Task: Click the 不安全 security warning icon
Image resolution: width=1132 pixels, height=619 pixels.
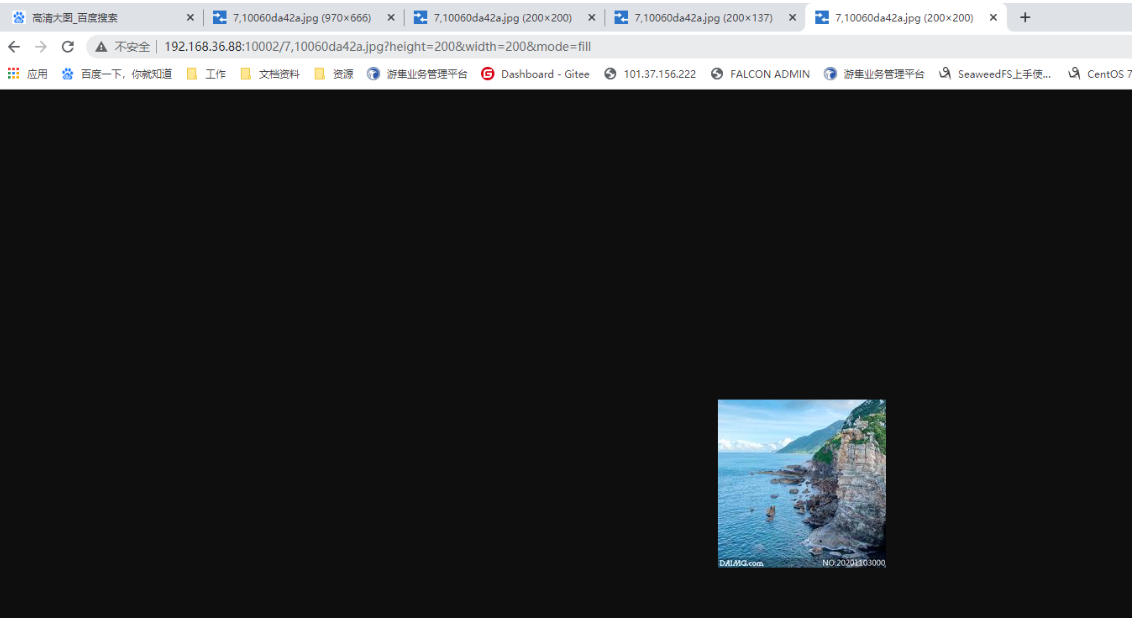Action: click(x=101, y=46)
